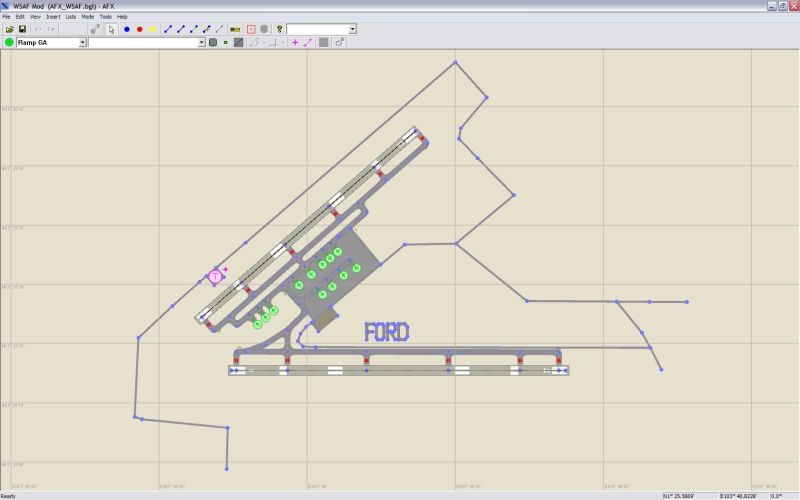Select the blue node dot tool
This screenshot has height=500, width=800.
pos(127,29)
